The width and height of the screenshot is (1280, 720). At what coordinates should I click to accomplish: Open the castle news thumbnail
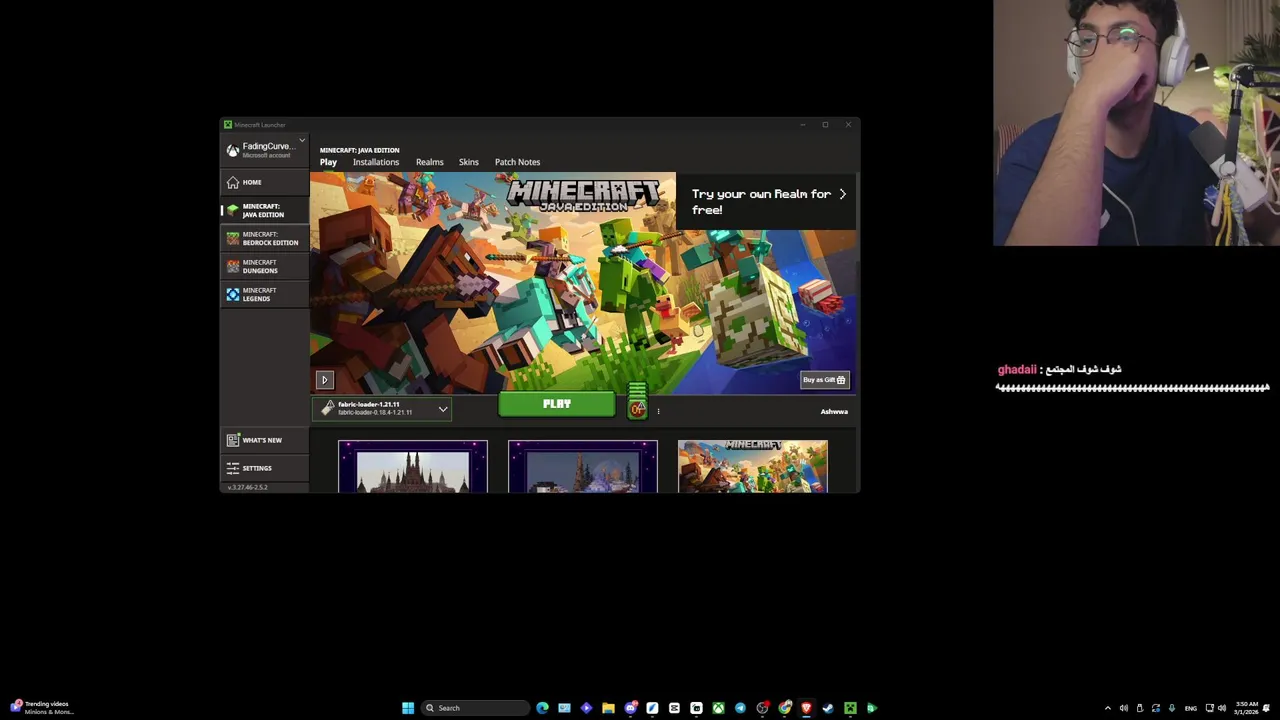point(413,467)
